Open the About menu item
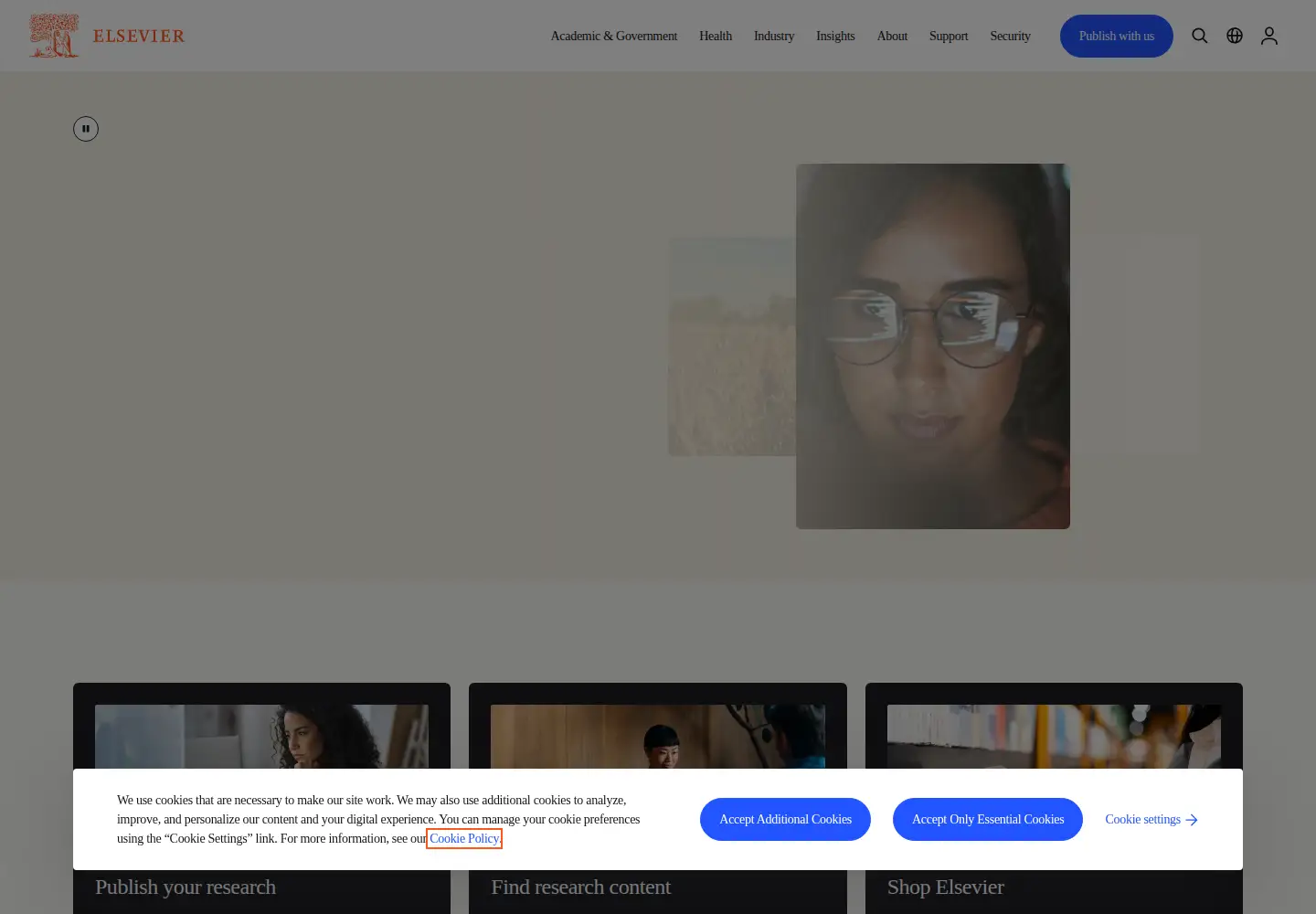 [x=892, y=36]
